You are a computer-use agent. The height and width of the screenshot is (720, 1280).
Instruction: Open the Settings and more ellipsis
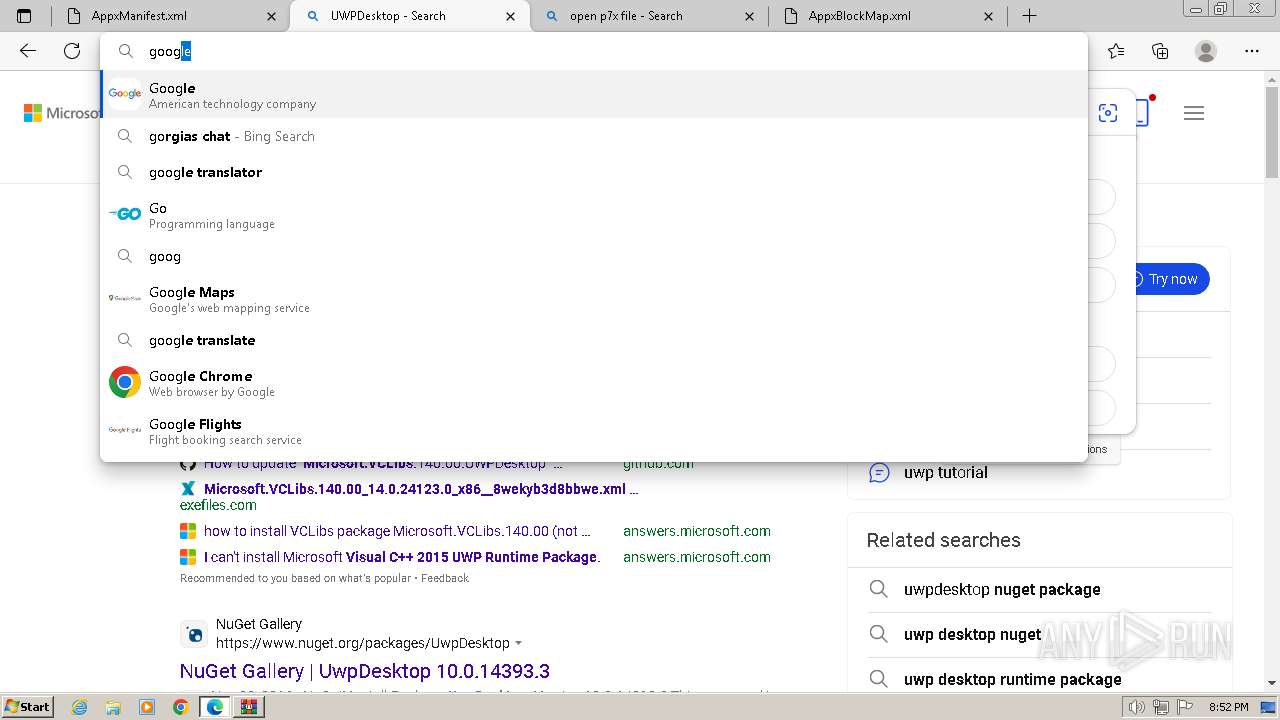tap(1252, 51)
